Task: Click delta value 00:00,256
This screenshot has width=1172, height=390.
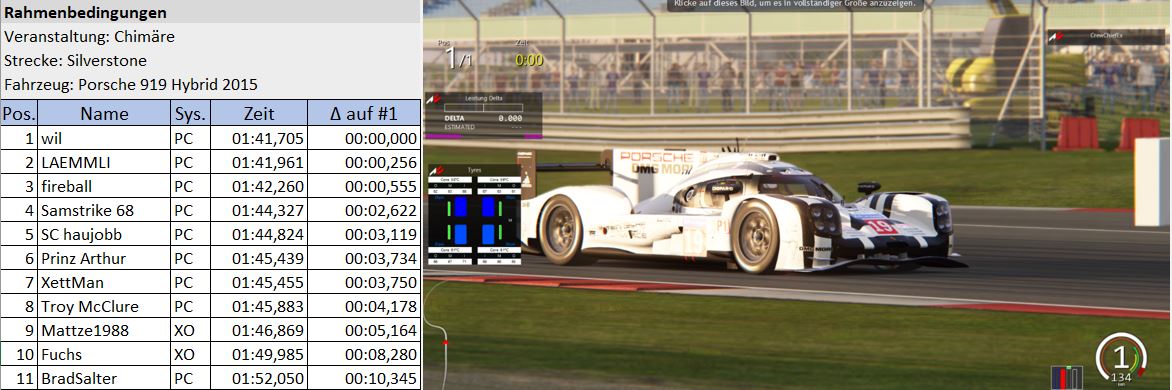Action: (381, 162)
